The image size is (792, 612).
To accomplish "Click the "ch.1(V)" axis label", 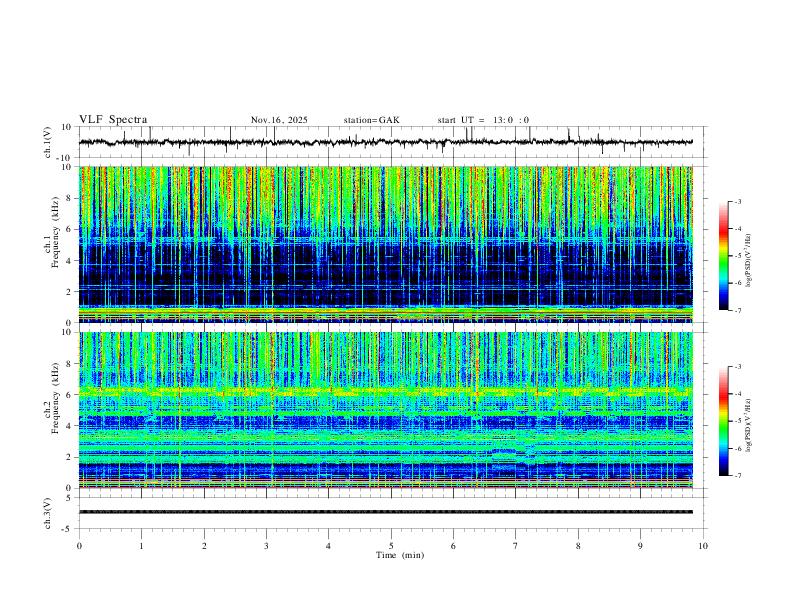I will pos(48,142).
